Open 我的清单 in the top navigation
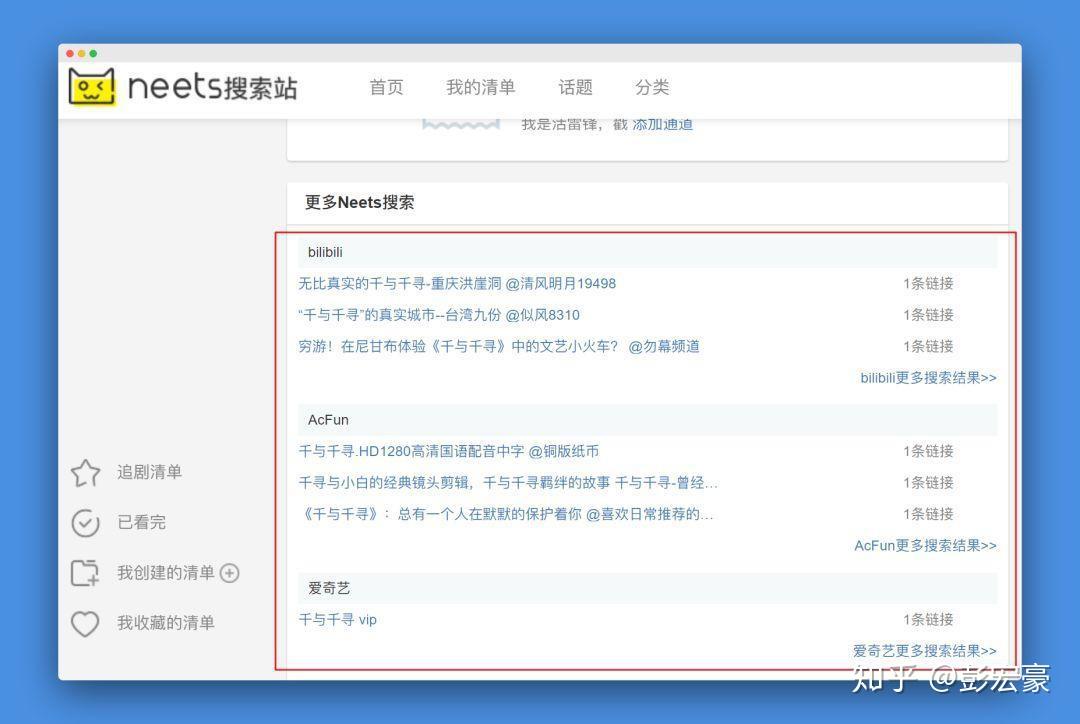 point(481,87)
